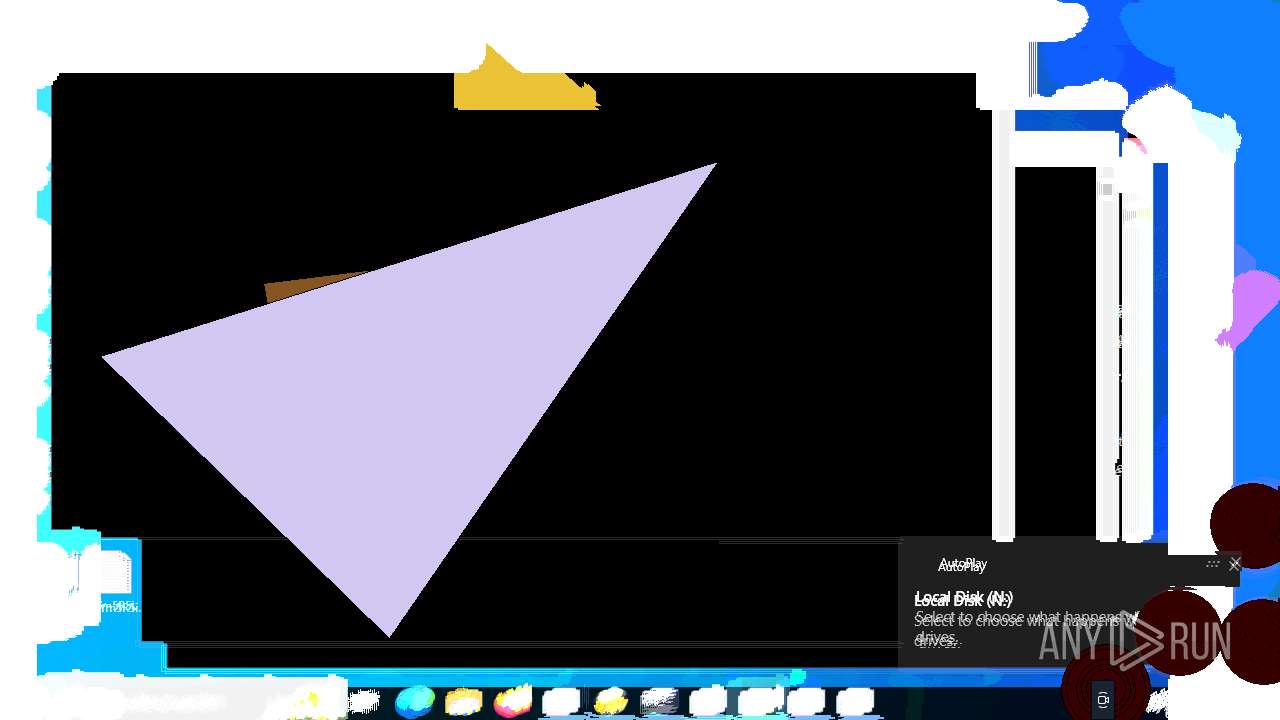1280x720 pixels.
Task: Open AutoPlay notification options dots
Action: pos(1212,564)
